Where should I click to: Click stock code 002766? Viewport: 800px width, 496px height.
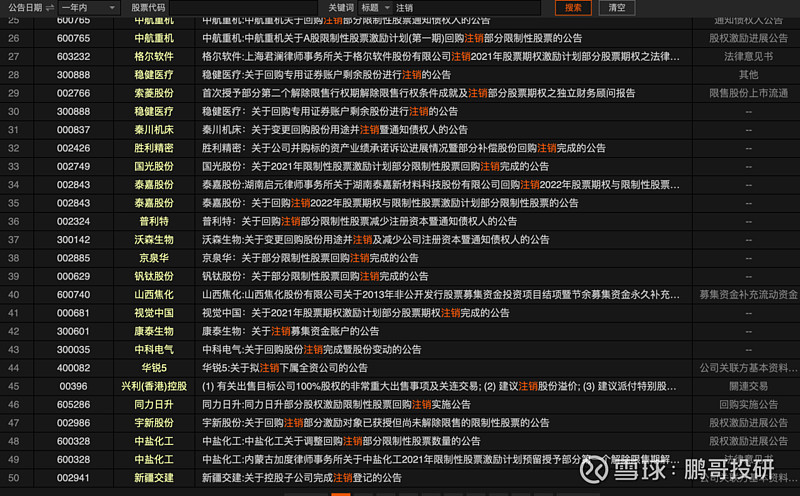point(73,93)
